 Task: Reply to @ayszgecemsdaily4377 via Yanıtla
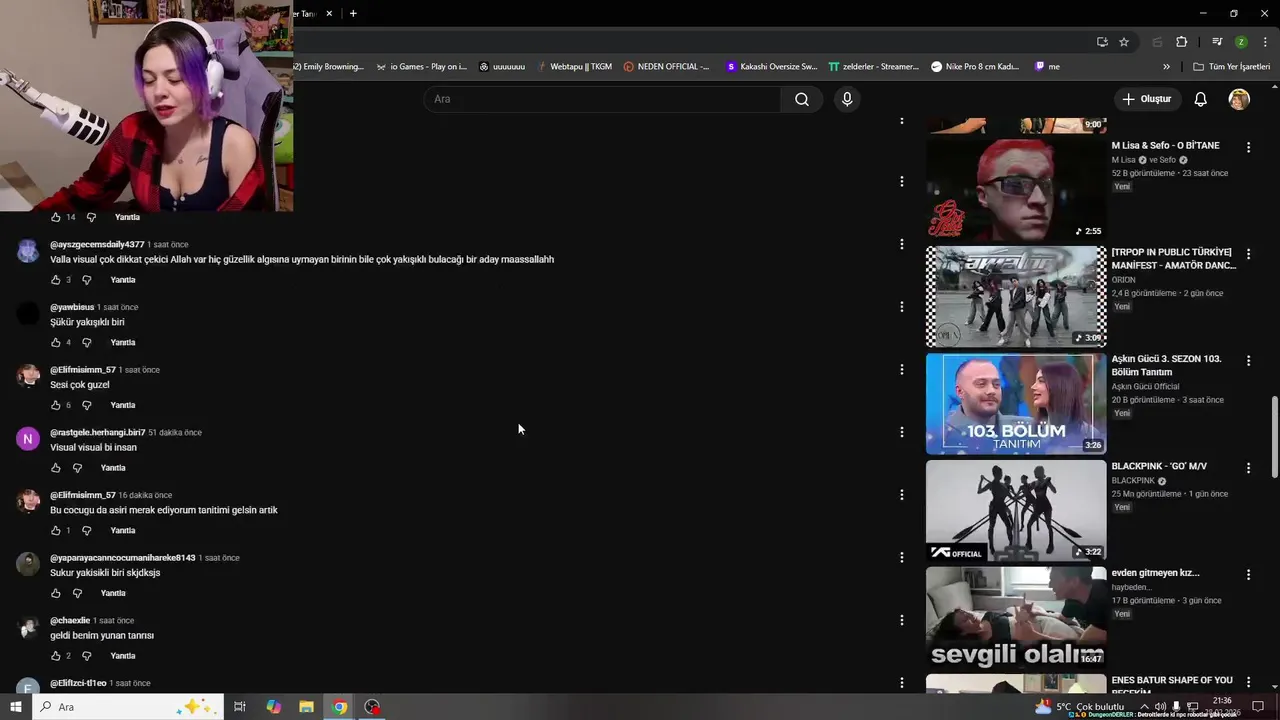pyautogui.click(x=123, y=280)
